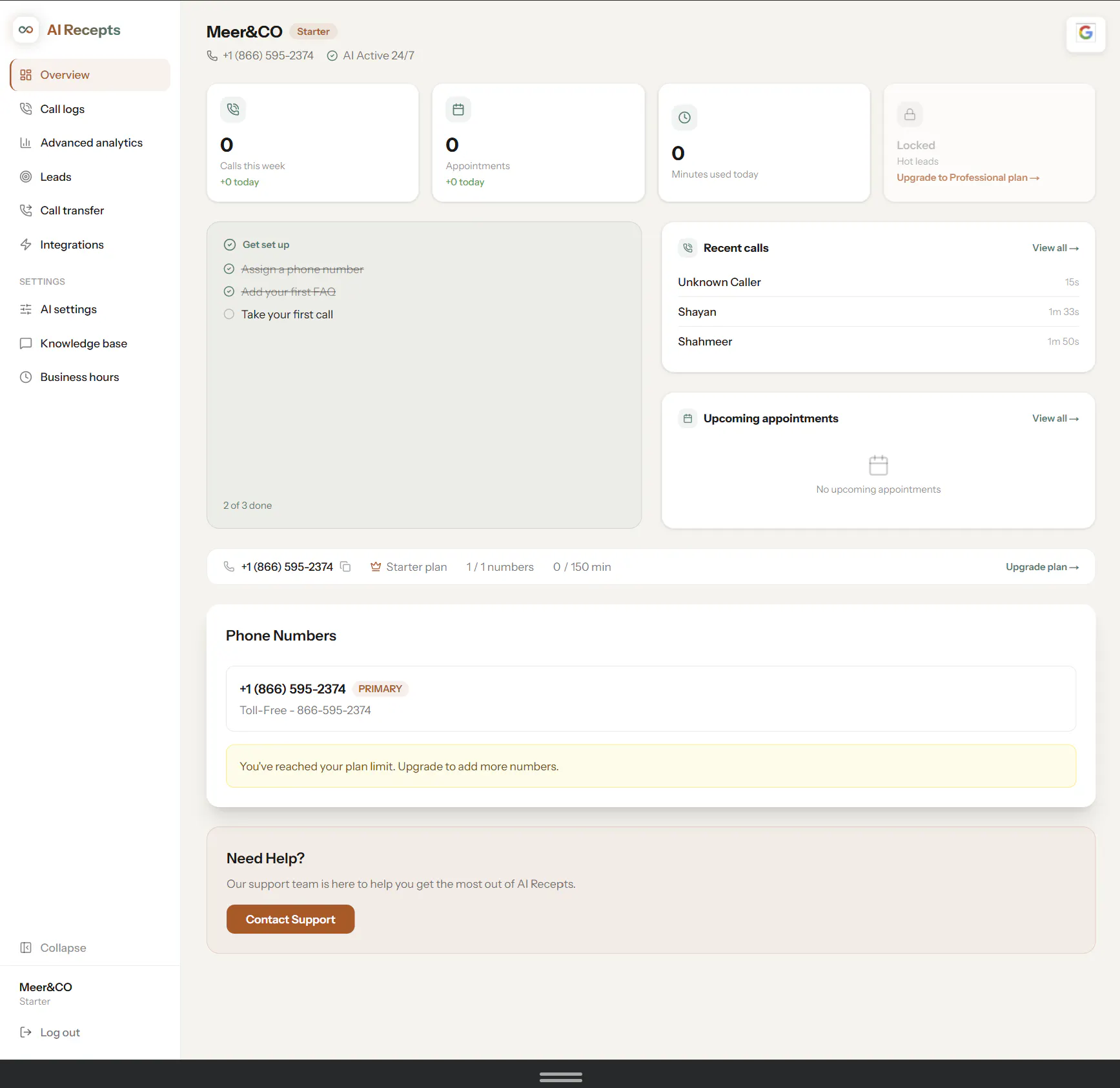Toggle the Take your first call circle
The height and width of the screenshot is (1088, 1120).
(229, 314)
